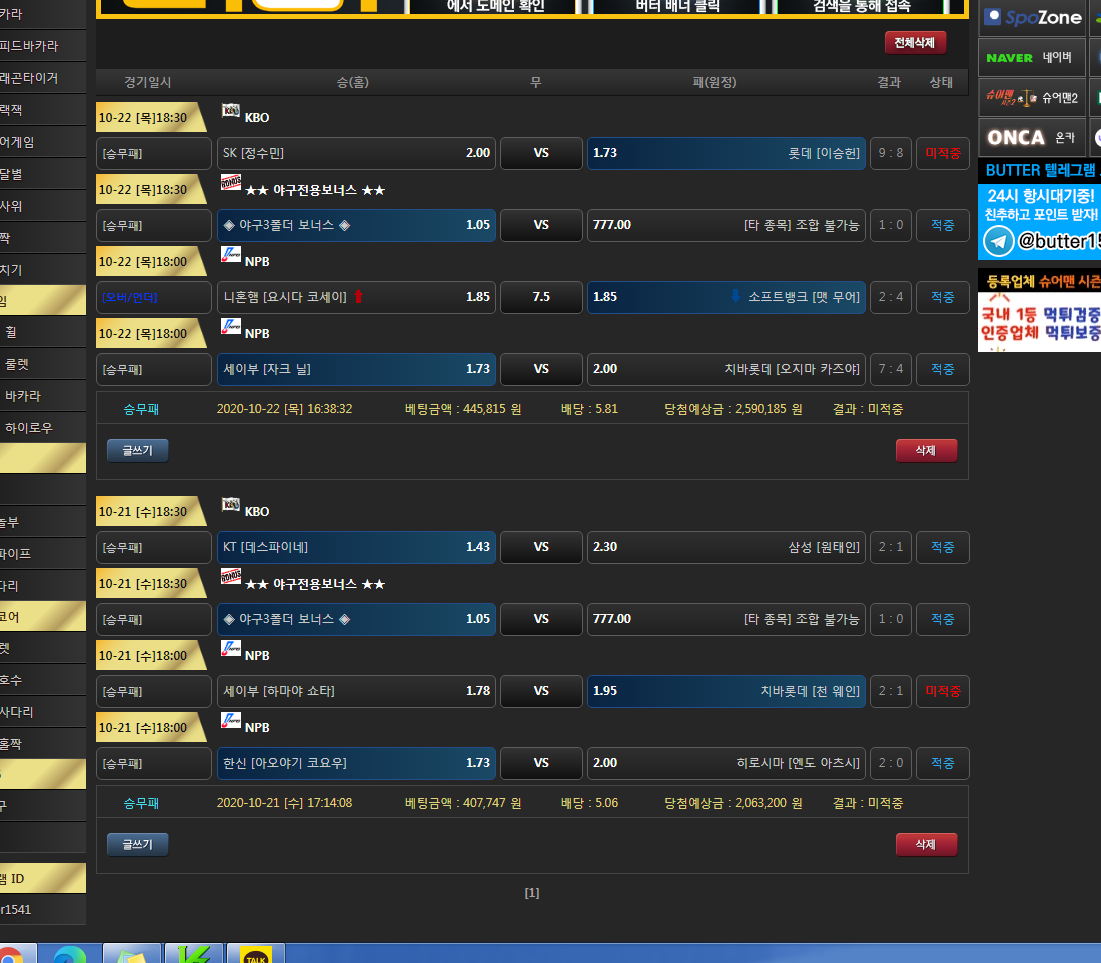Click the 롯데 [이승헌] 1.73 odds cell

[x=726, y=153]
